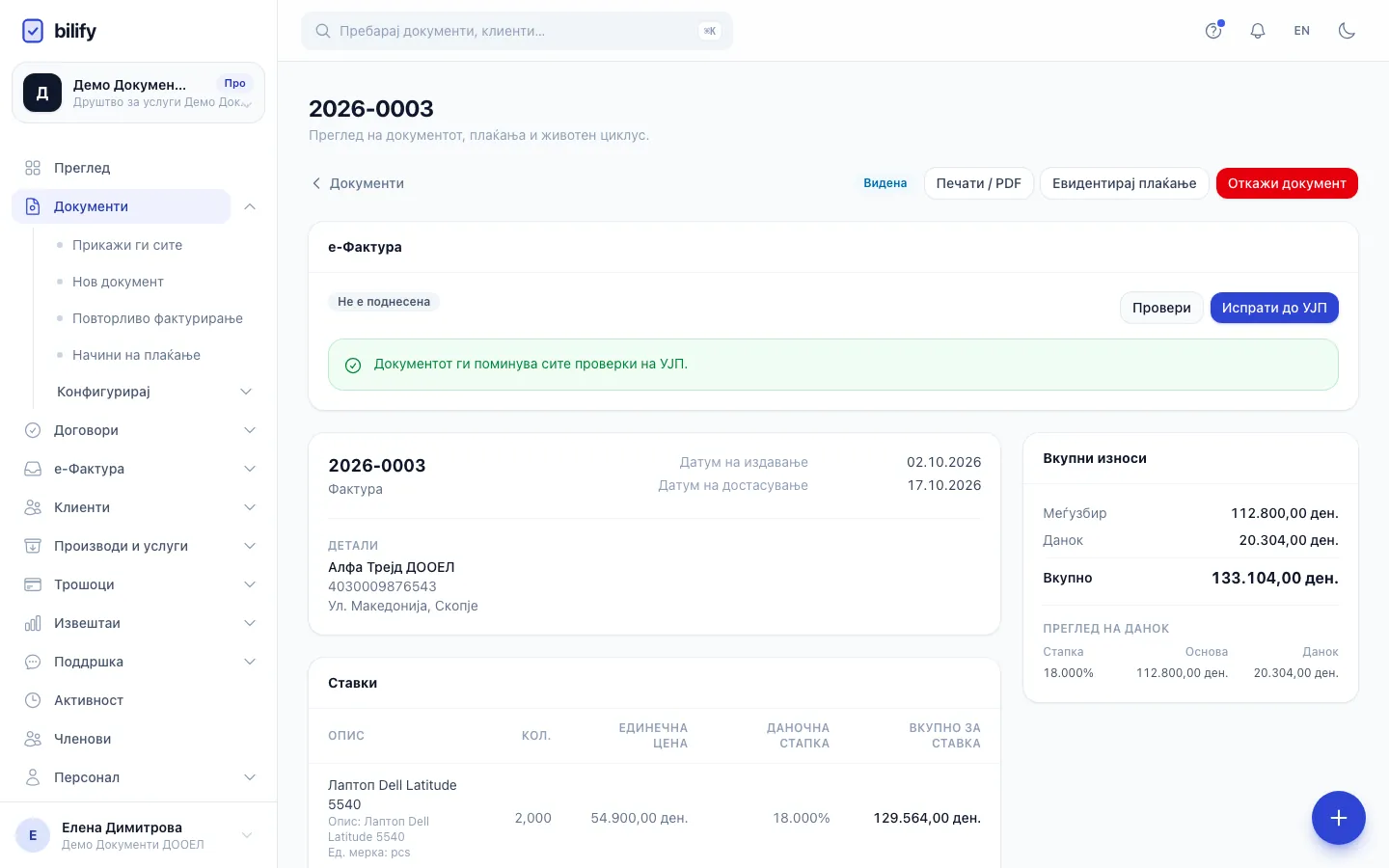Click the Печати / PDF button
This screenshot has height=868, width=1389.
tap(979, 183)
